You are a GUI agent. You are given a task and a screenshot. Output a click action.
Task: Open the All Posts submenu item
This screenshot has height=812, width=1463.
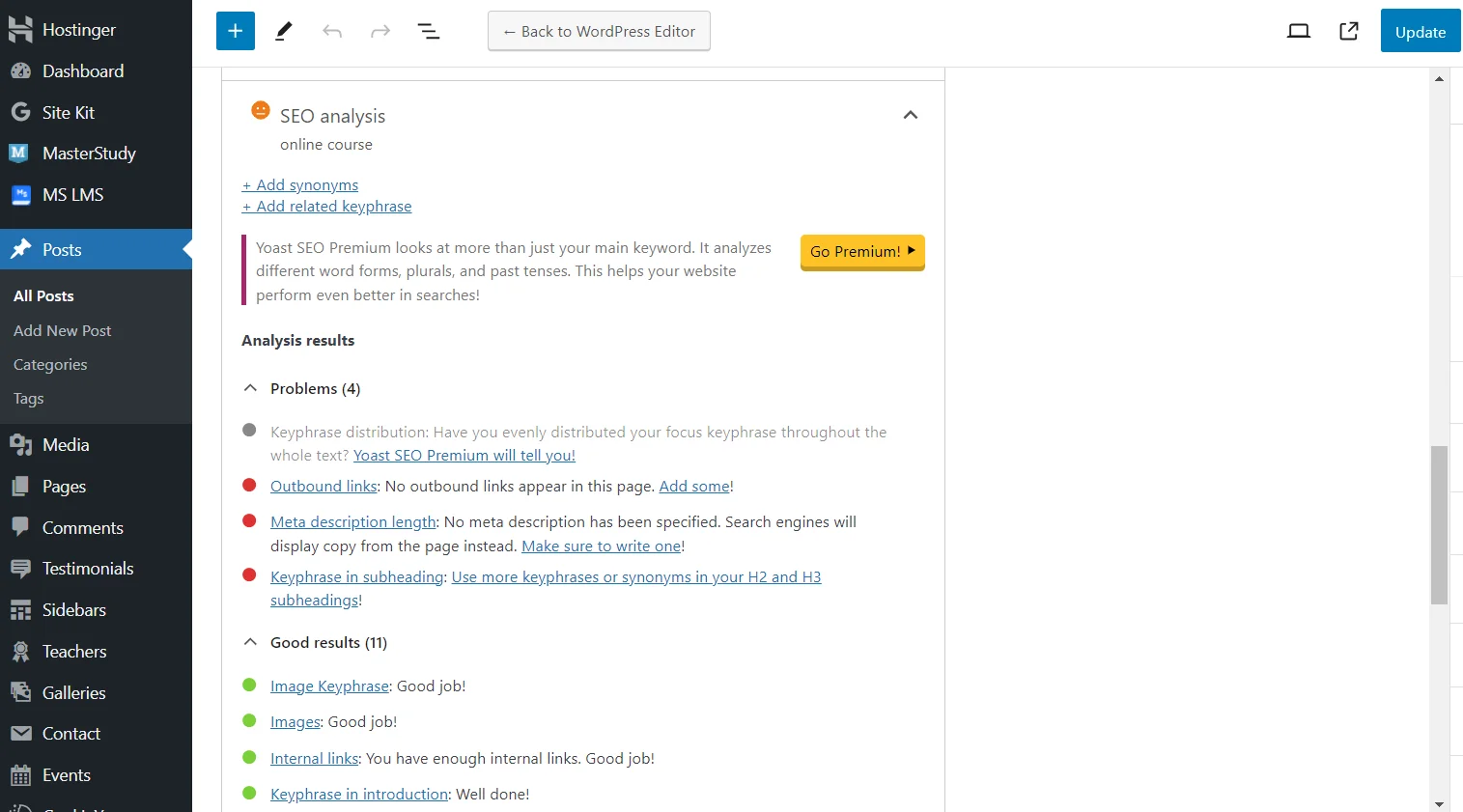coord(43,296)
